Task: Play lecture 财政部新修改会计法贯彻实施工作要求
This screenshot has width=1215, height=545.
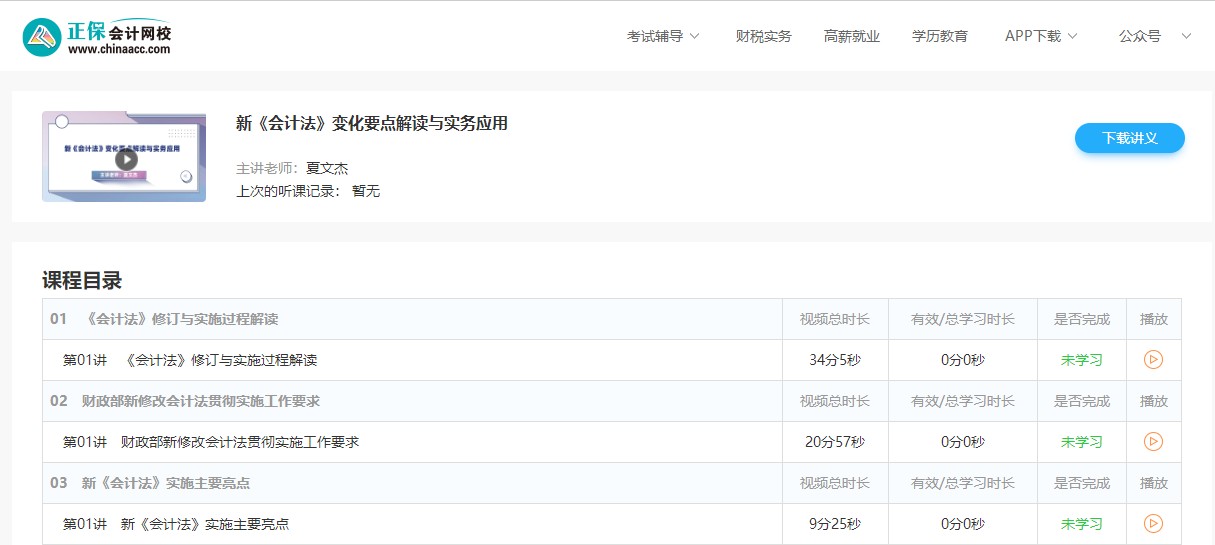Action: (1153, 442)
